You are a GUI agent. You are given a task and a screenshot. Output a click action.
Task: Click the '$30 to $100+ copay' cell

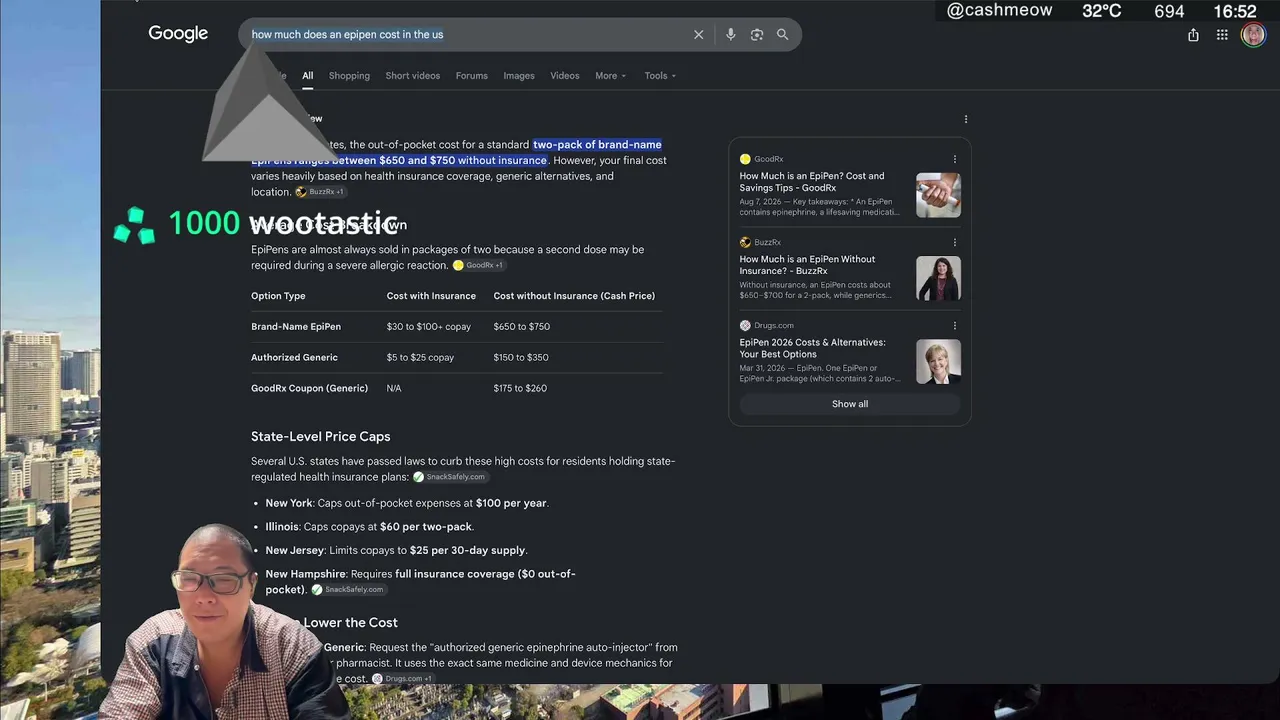point(431,327)
